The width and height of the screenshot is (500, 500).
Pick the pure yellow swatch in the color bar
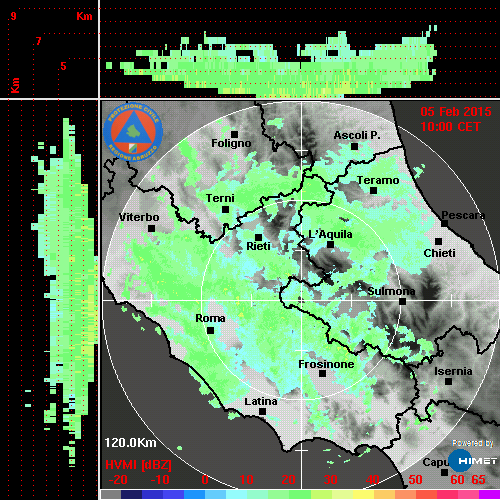coord(363,495)
